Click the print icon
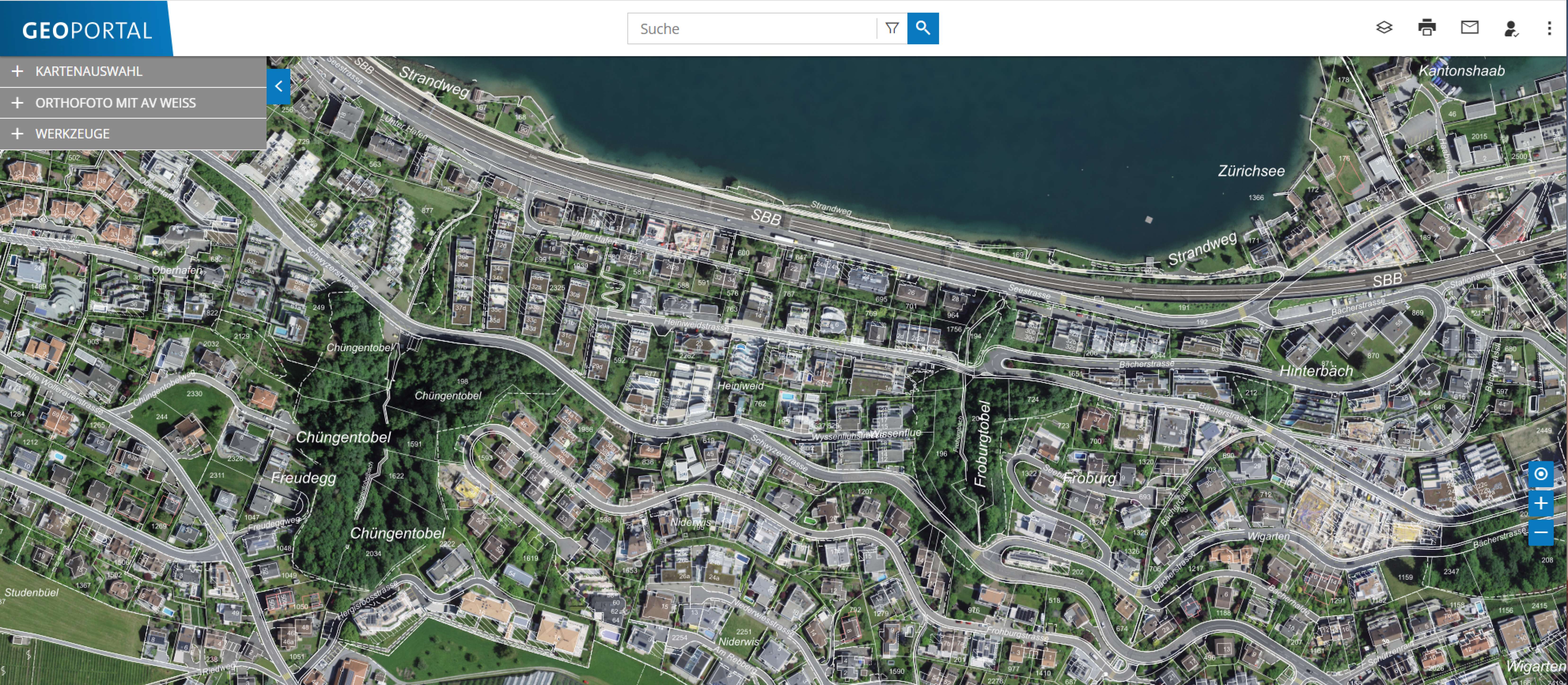The width and height of the screenshot is (1568, 685). (x=1427, y=28)
